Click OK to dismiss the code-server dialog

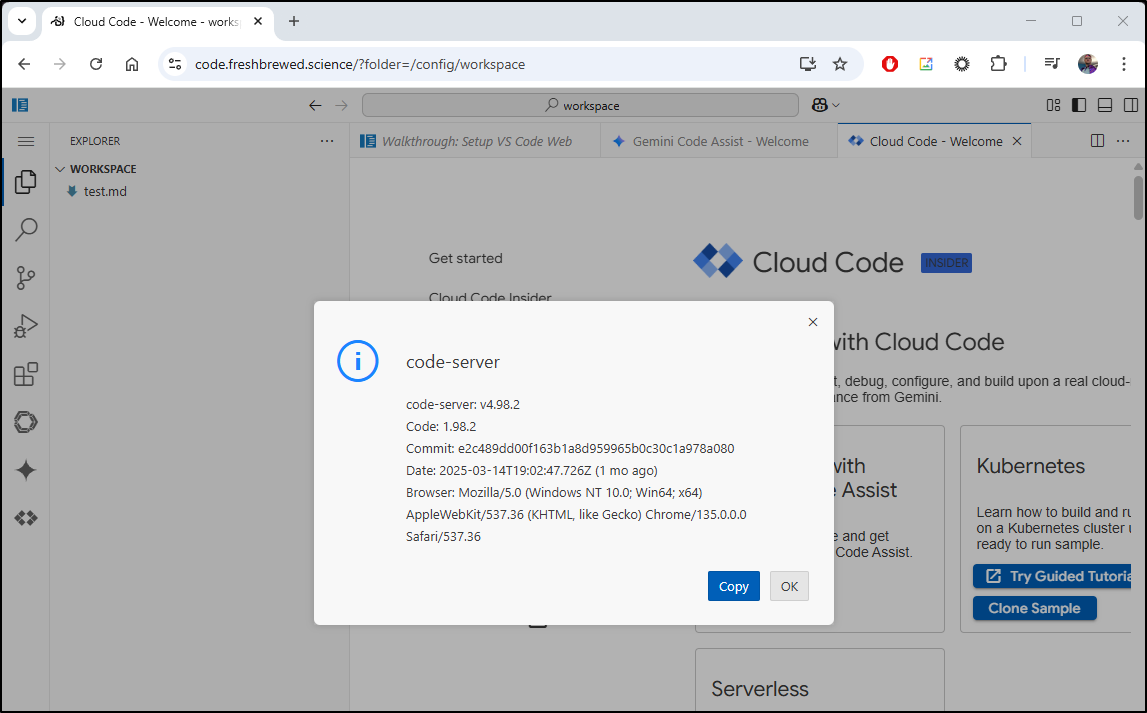tap(789, 586)
